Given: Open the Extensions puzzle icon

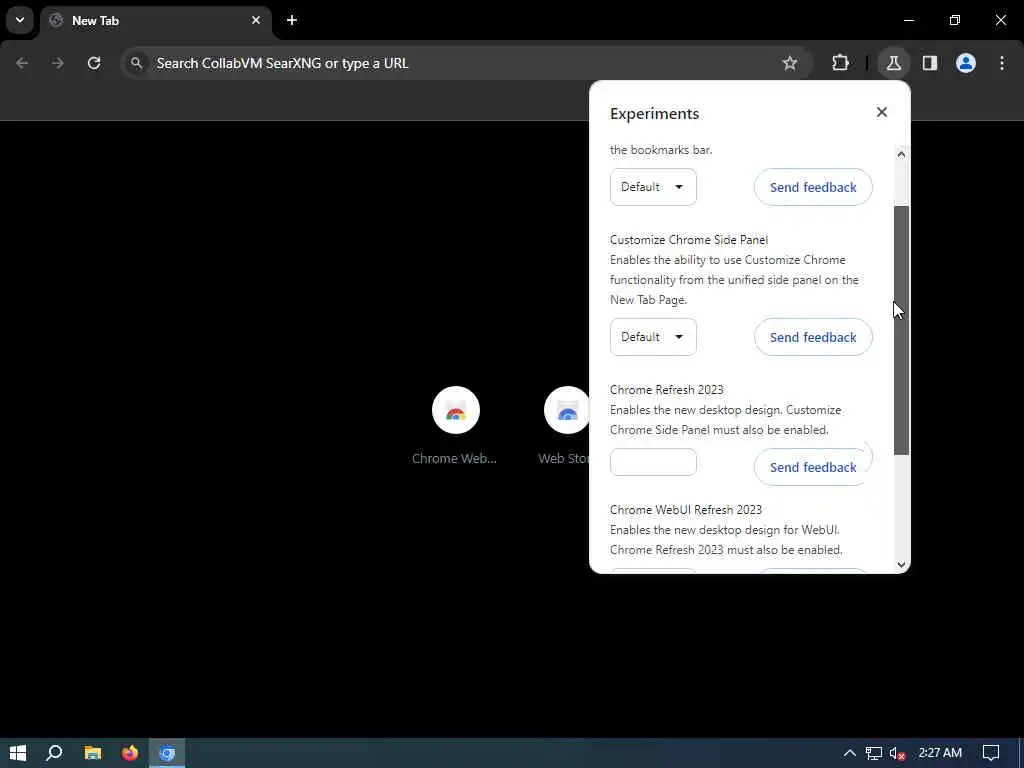Looking at the screenshot, I should [x=840, y=63].
